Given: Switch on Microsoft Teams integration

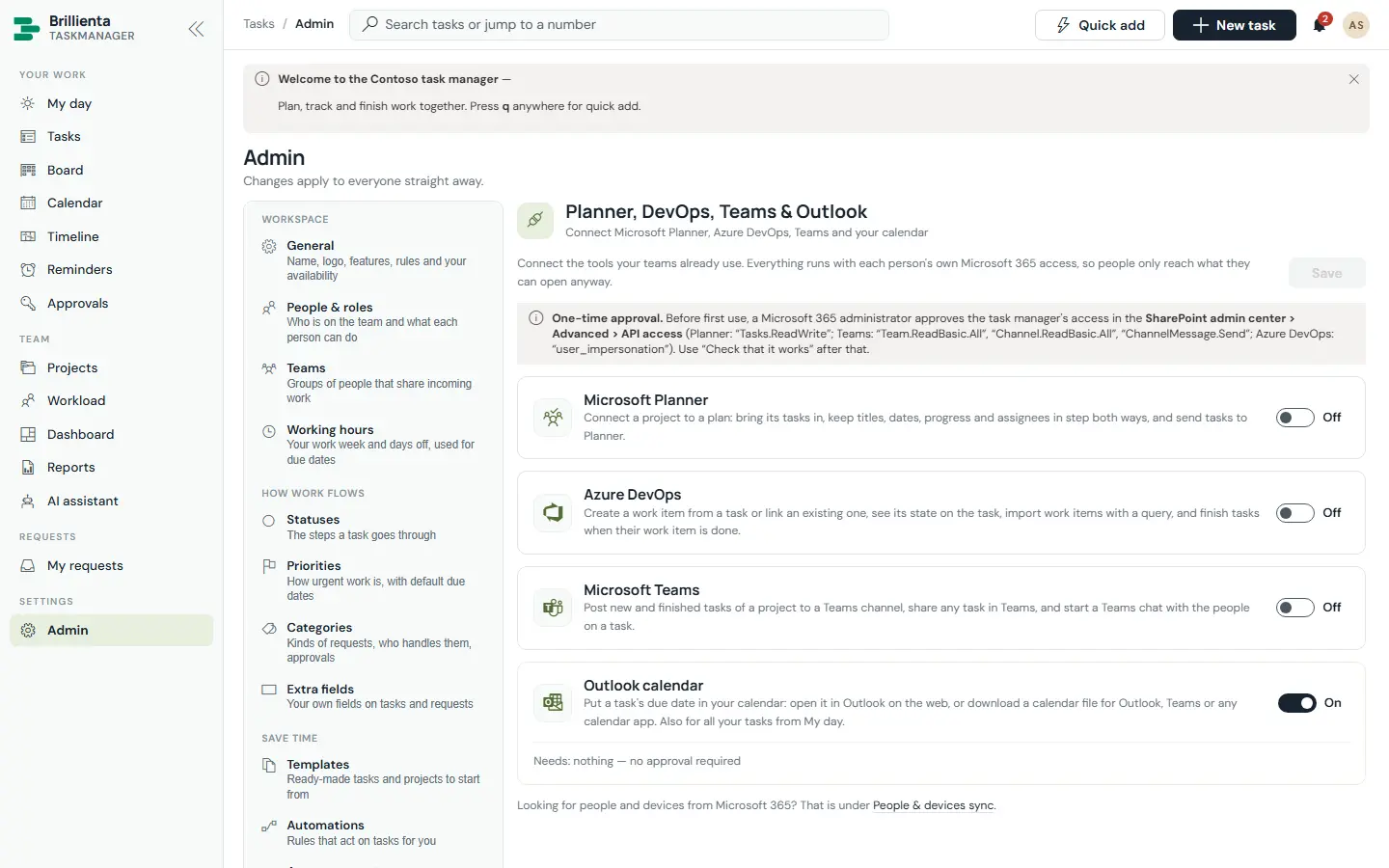Looking at the screenshot, I should 1294,608.
